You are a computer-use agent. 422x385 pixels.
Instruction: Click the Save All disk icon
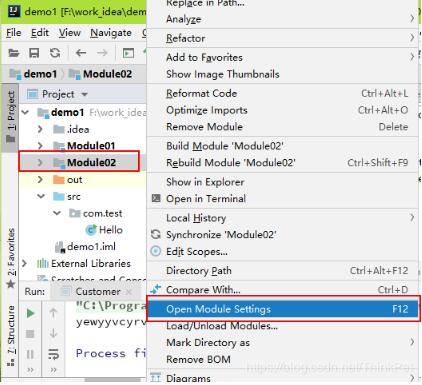click(x=34, y=53)
